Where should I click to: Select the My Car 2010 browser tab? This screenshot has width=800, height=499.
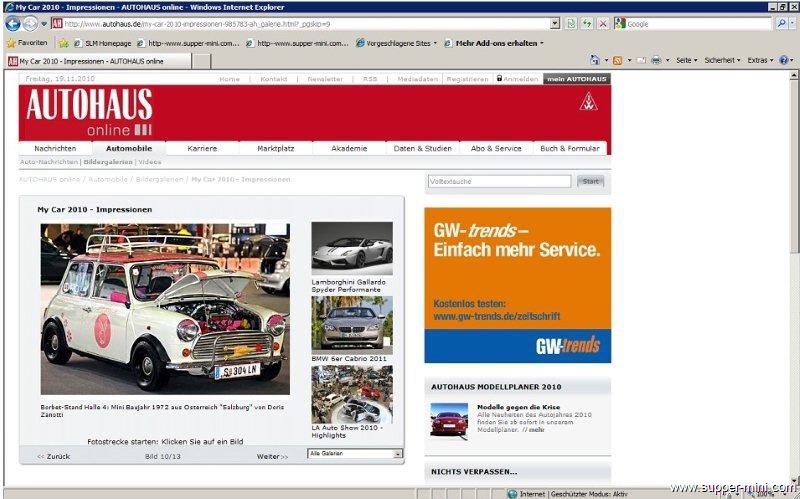click(98, 61)
